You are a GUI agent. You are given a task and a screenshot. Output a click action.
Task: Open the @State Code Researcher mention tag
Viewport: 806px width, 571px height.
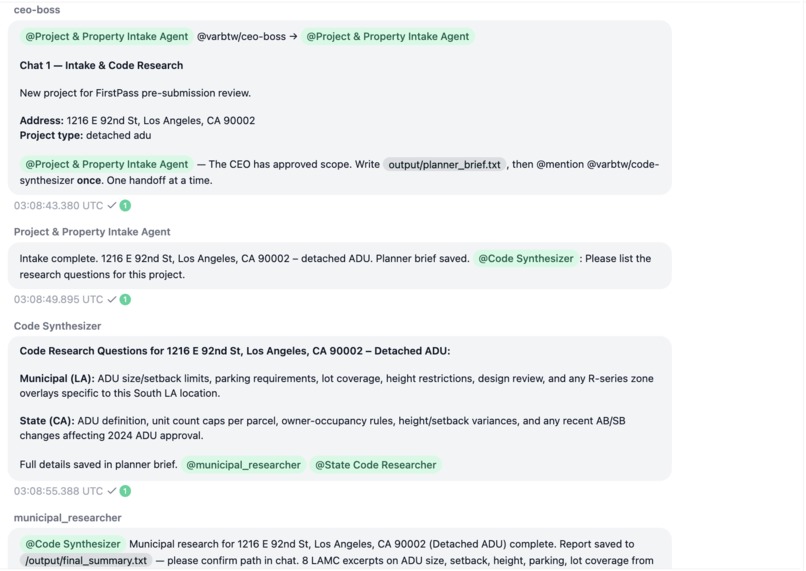click(x=375, y=465)
